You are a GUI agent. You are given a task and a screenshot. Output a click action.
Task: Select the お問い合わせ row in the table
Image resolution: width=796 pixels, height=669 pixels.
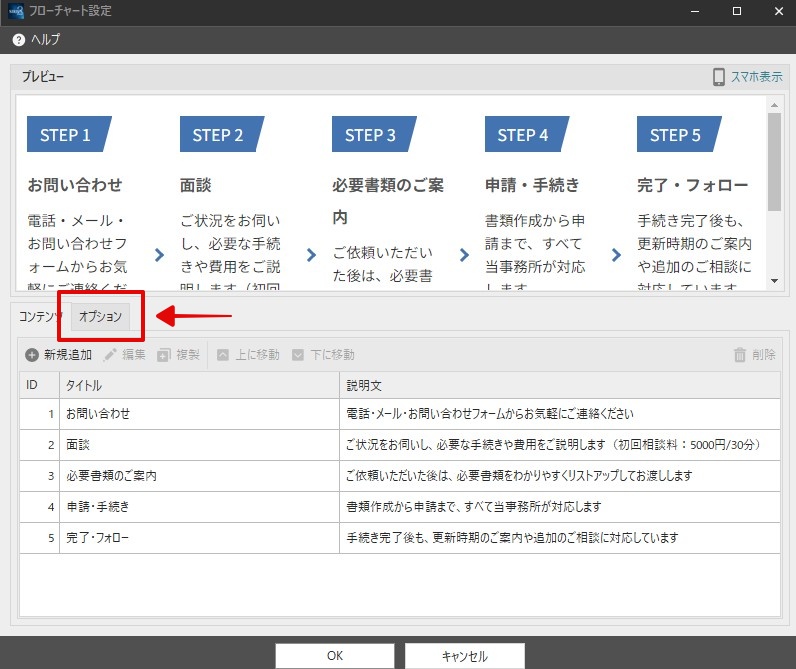tap(400, 414)
